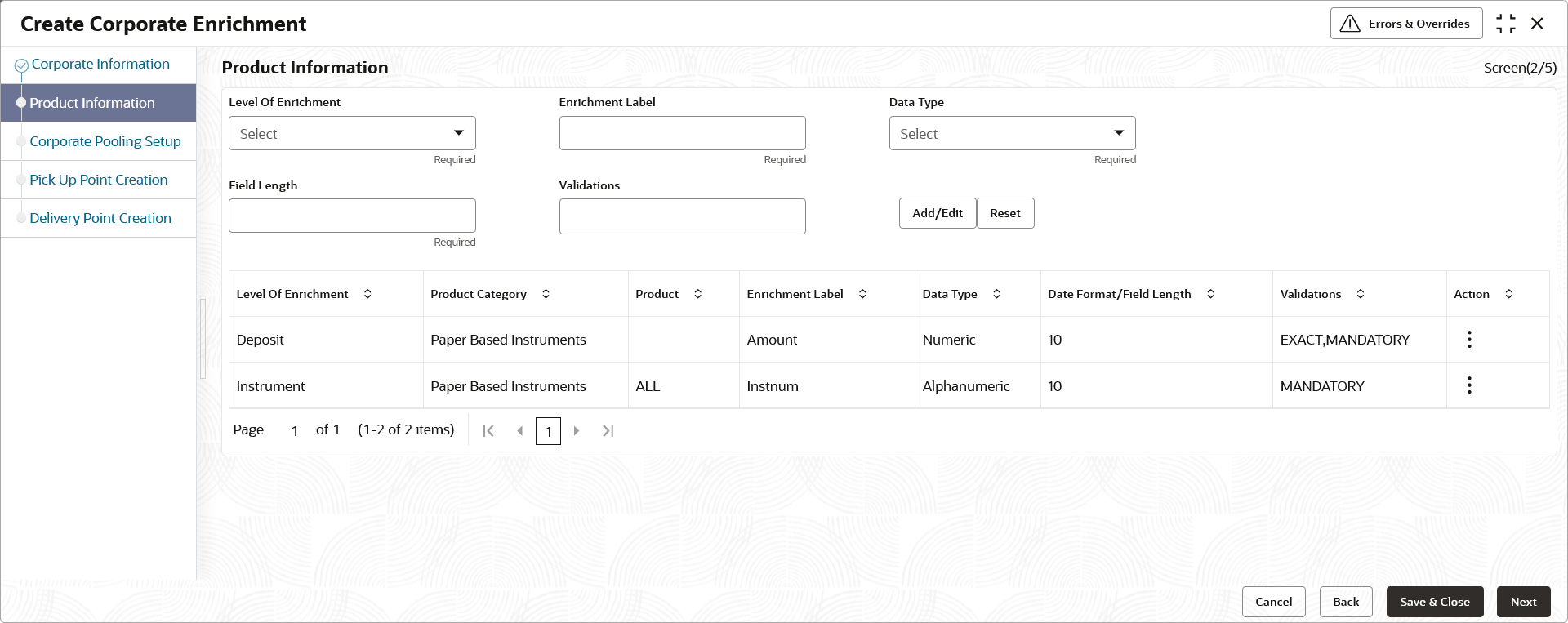Open the actions menu for the Instrument row
The width and height of the screenshot is (1568, 623).
click(x=1469, y=385)
